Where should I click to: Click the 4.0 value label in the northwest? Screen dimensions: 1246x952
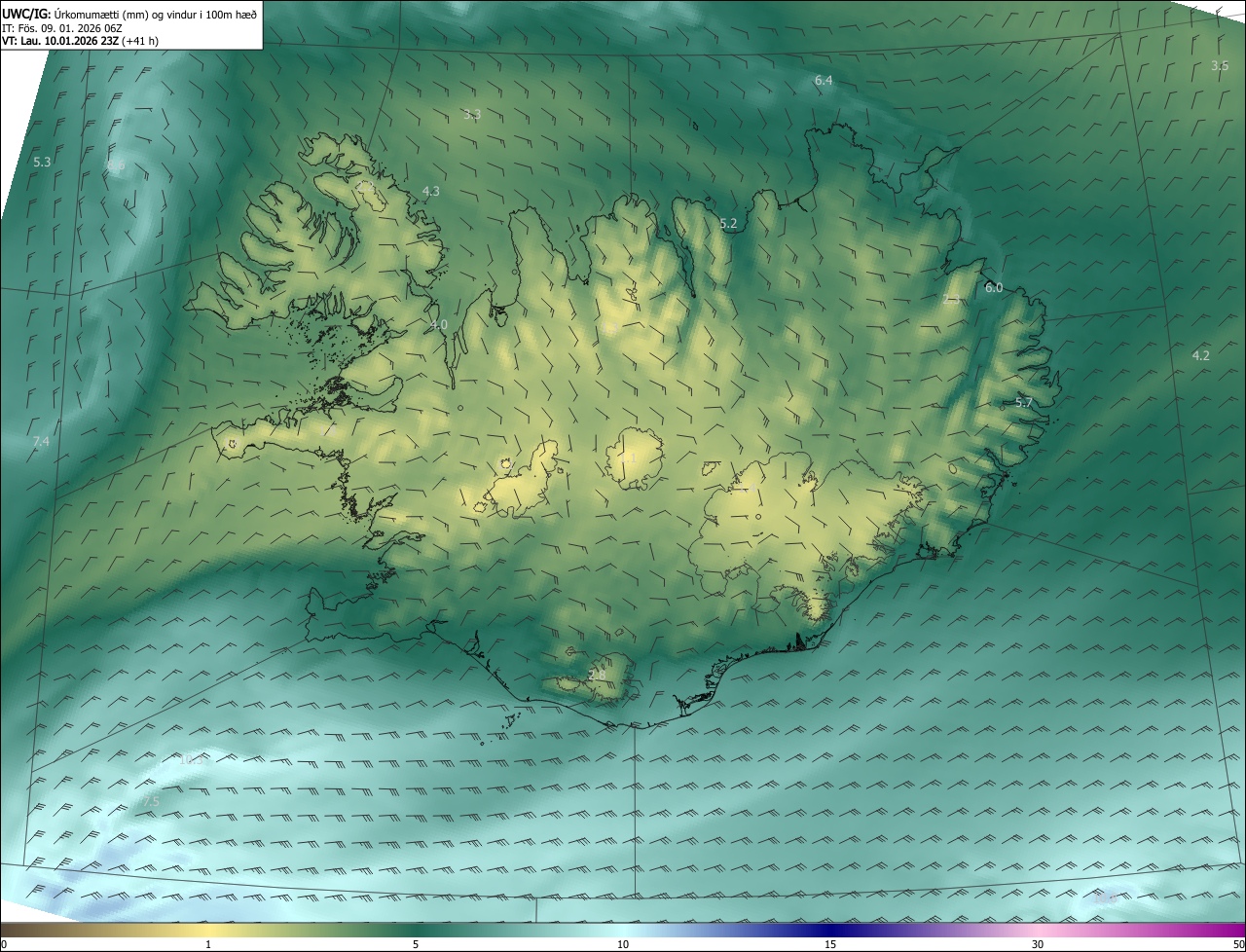point(439,324)
